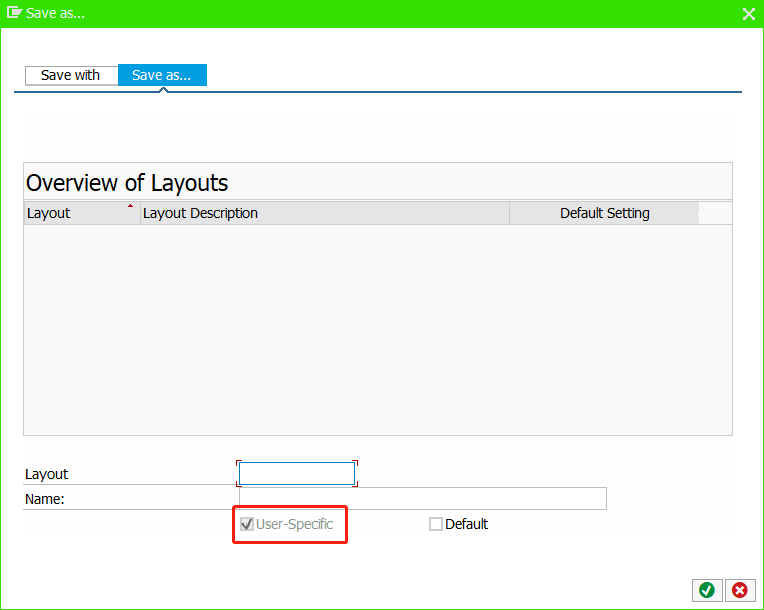Select the Save as... tab
Image resolution: width=764 pixels, height=610 pixels.
point(162,75)
